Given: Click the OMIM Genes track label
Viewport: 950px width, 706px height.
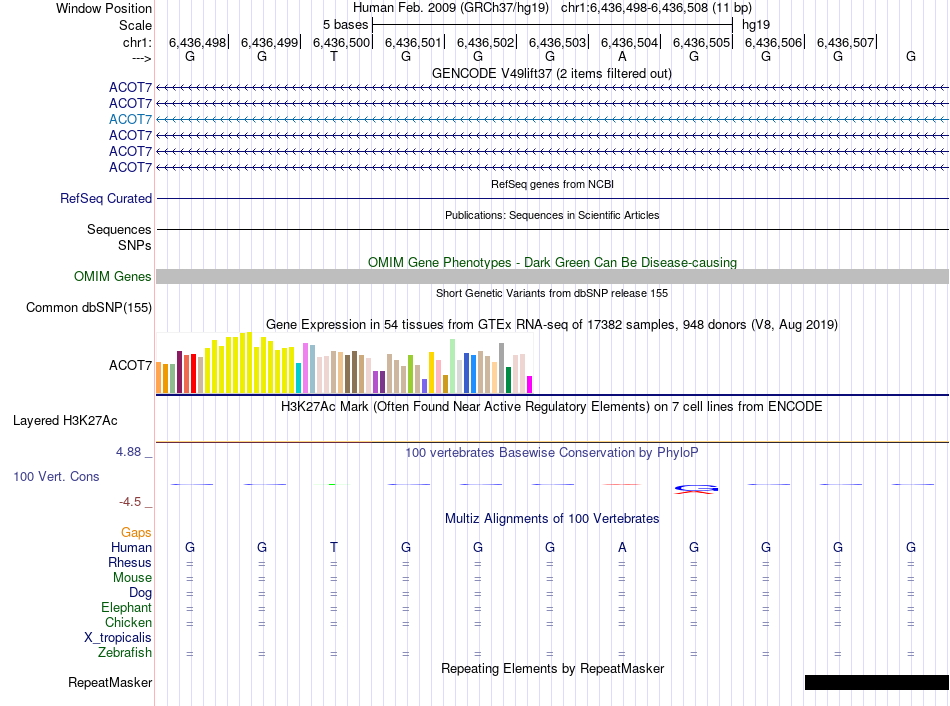Looking at the screenshot, I should [x=113, y=276].
